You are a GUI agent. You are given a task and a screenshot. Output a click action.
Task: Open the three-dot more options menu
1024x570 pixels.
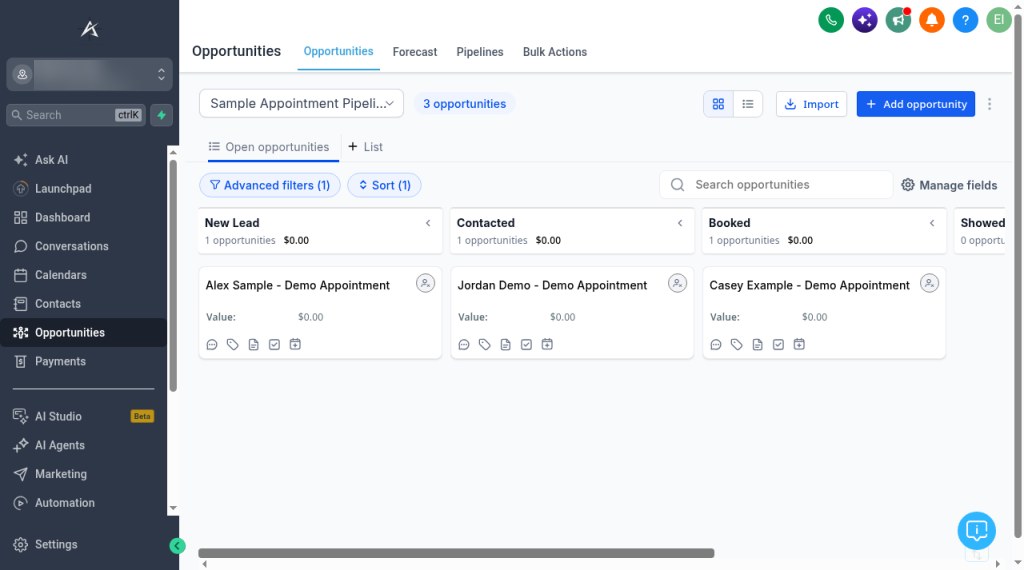[989, 104]
